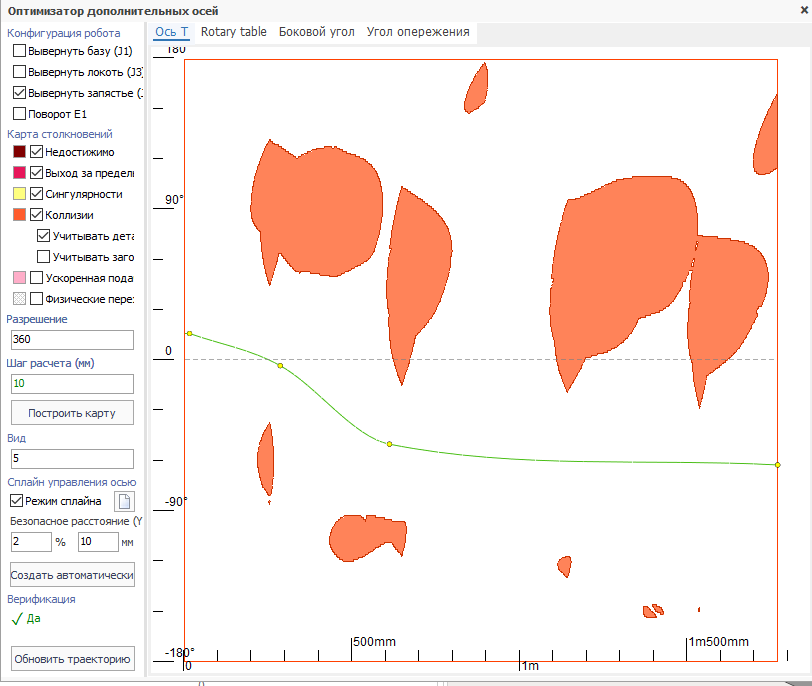
Task: Click the yellow Сингулярности color swatch
Action: (19, 194)
